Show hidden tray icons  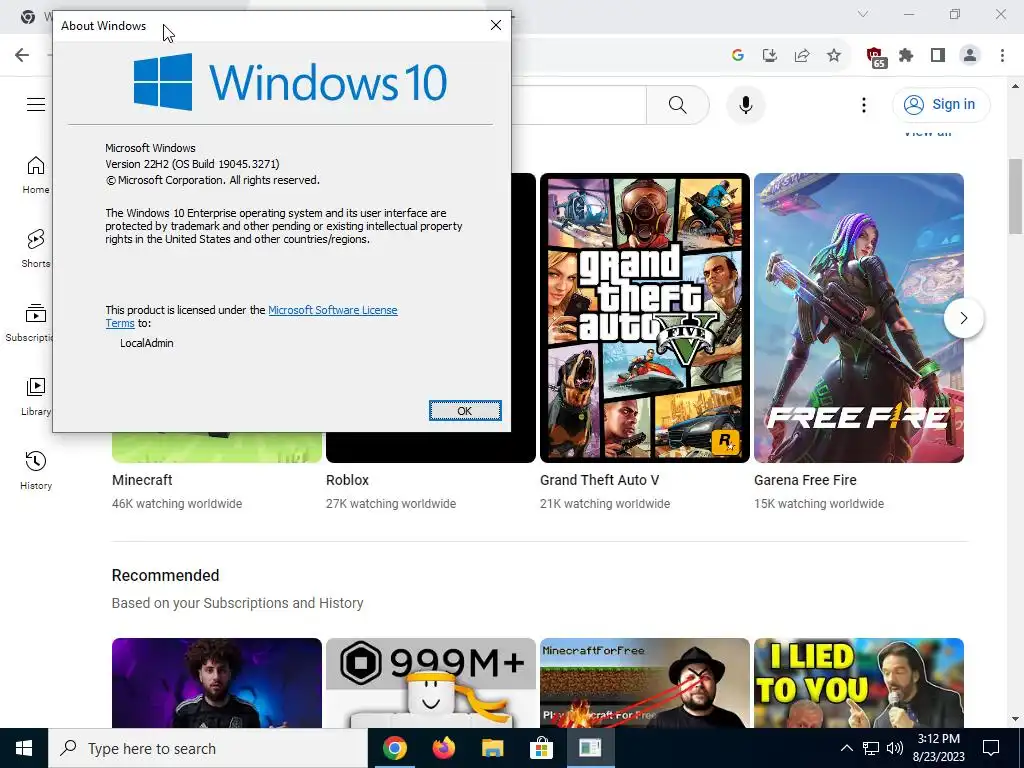846,748
